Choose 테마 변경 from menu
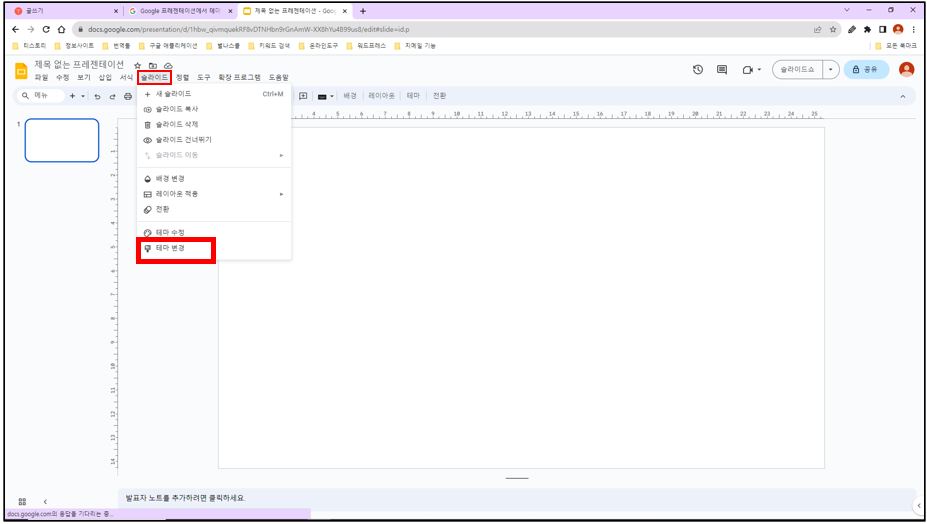 [x=213, y=248]
